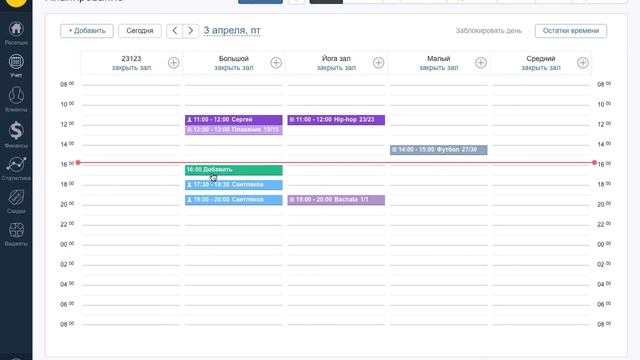Open the Учет calendar section

(x=16, y=66)
